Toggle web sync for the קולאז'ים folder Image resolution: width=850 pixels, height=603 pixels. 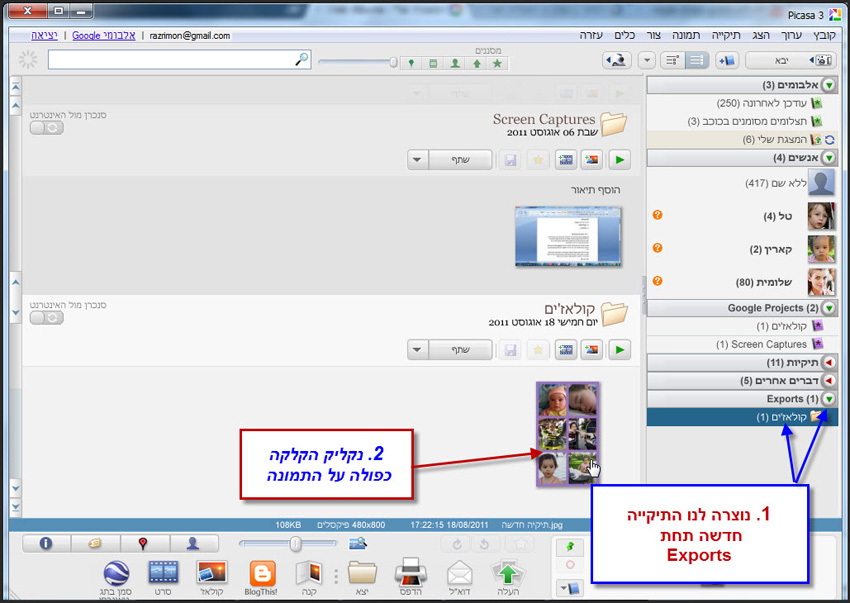pos(47,317)
